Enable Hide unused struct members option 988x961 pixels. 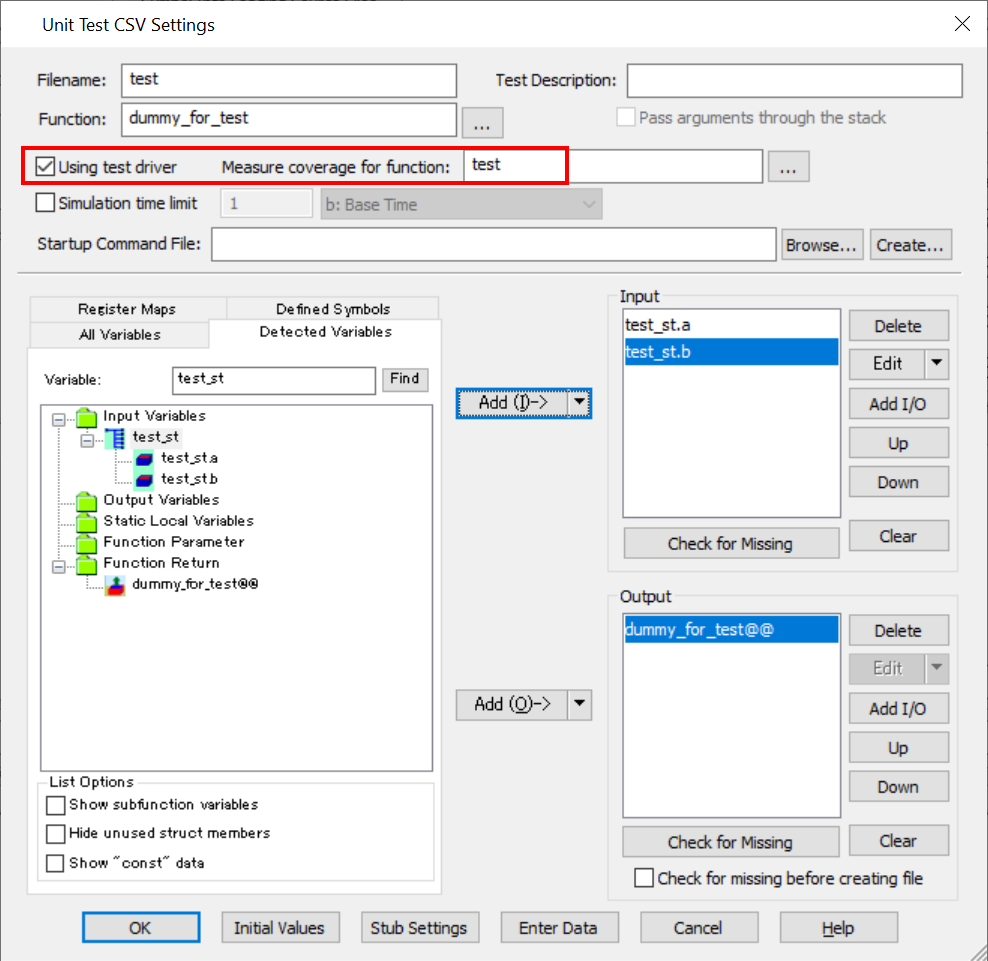click(55, 834)
